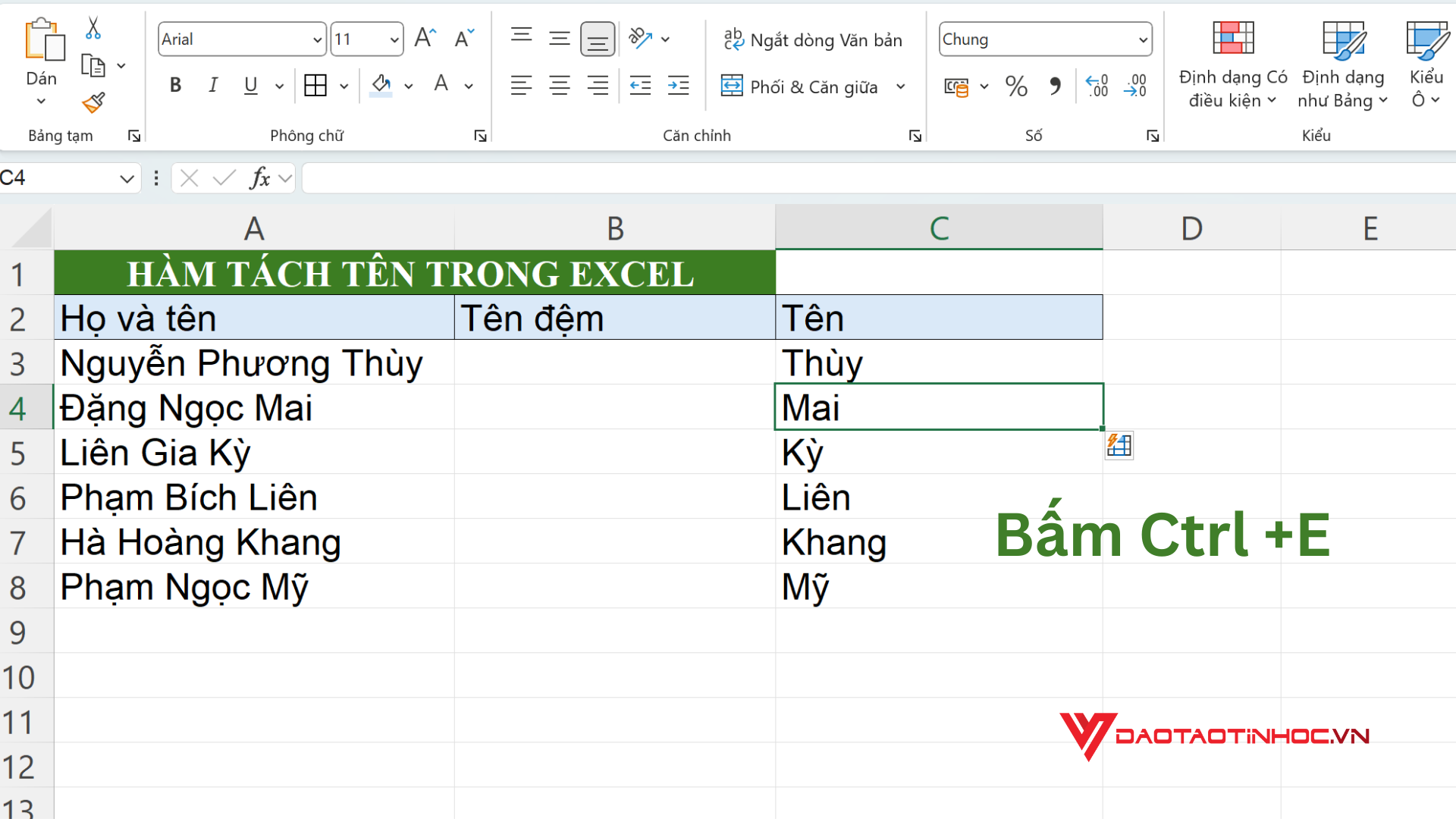This screenshot has height=819, width=1456.
Task: Click the Format Painter brush icon
Action: tap(93, 102)
